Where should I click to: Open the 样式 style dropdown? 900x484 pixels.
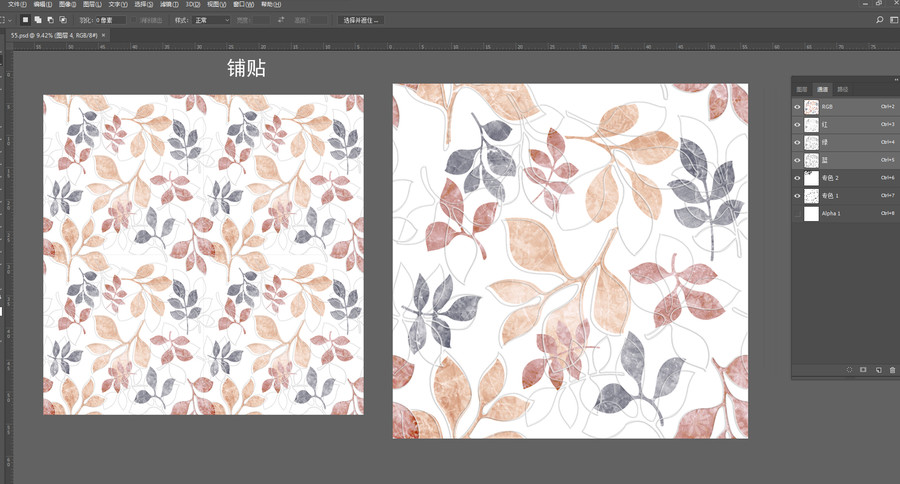click(212, 20)
